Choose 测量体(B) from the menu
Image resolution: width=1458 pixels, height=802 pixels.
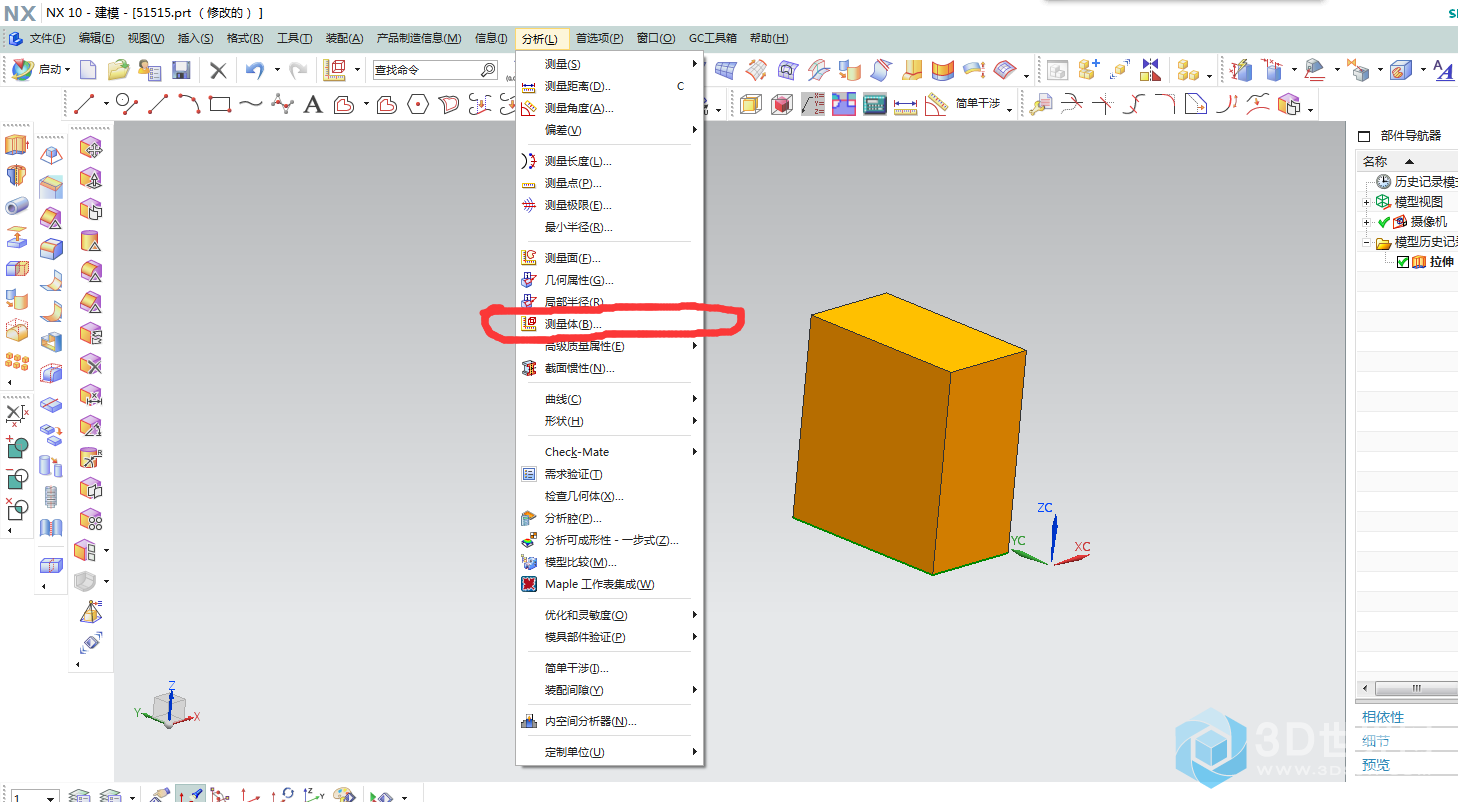609,324
